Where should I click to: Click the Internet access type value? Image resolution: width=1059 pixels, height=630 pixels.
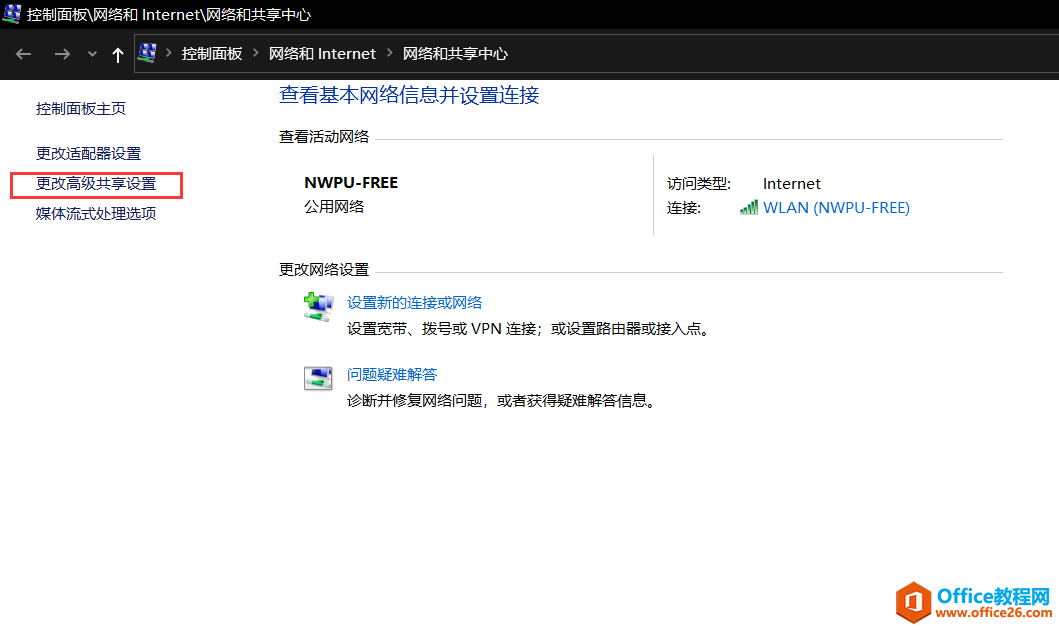pyautogui.click(x=792, y=184)
